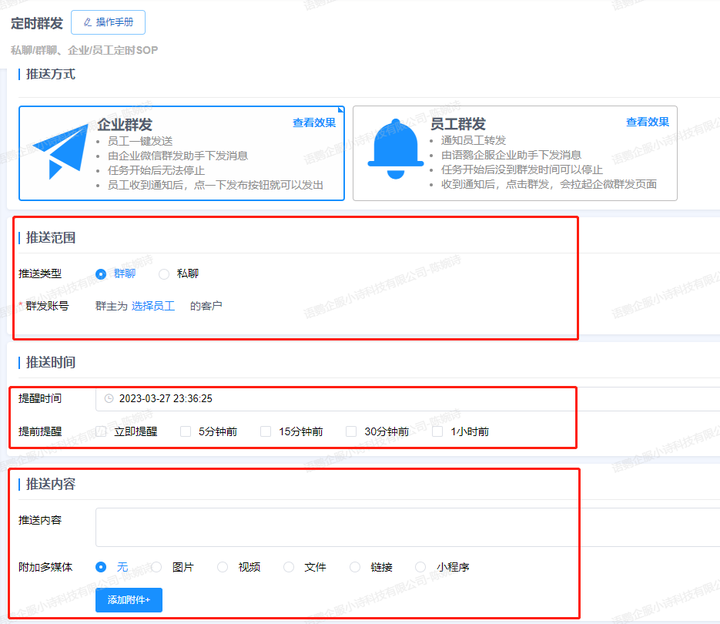This screenshot has height=624, width=720.
Task: Click the clock icon in 提醒时间 field
Action: tap(108, 398)
